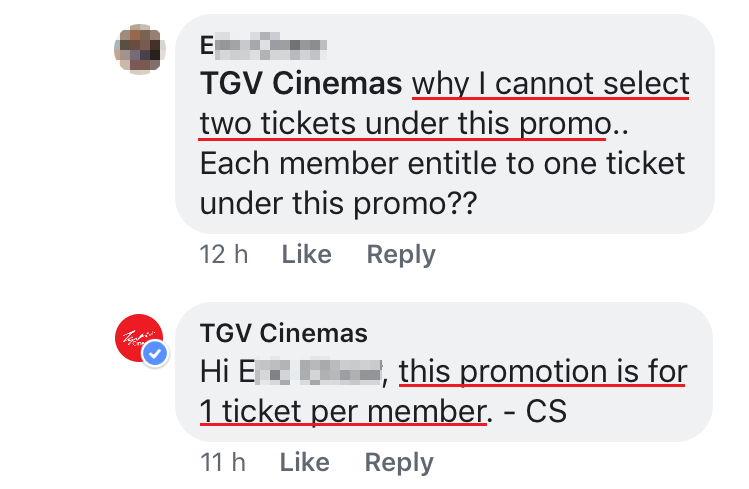The width and height of the screenshot is (749, 489).
Task: Like the TGV Cinemas reply from 11 h ago
Action: pyautogui.click(x=305, y=462)
